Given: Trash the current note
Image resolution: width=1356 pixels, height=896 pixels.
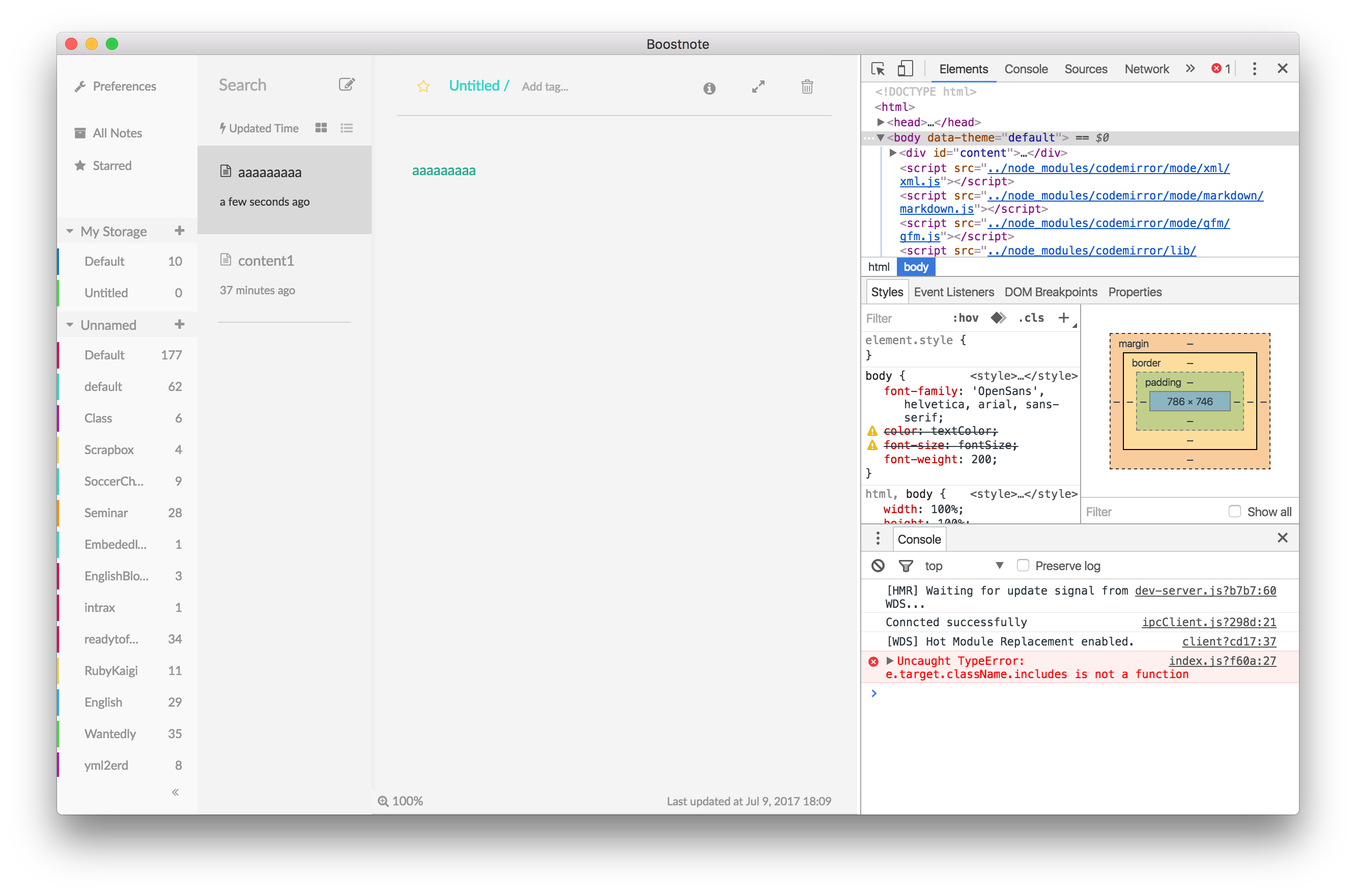Looking at the screenshot, I should tap(806, 87).
